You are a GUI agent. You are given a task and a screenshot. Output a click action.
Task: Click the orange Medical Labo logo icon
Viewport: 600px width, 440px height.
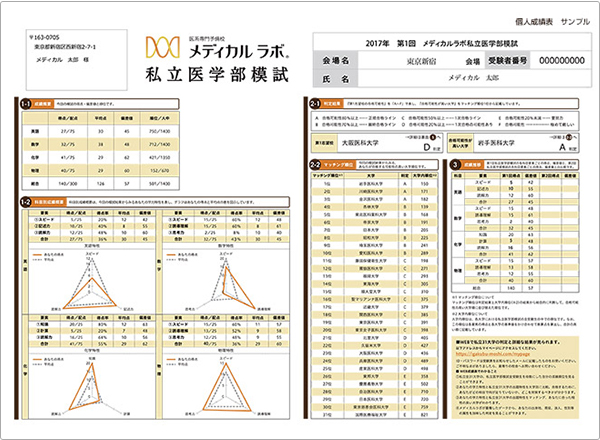163,48
